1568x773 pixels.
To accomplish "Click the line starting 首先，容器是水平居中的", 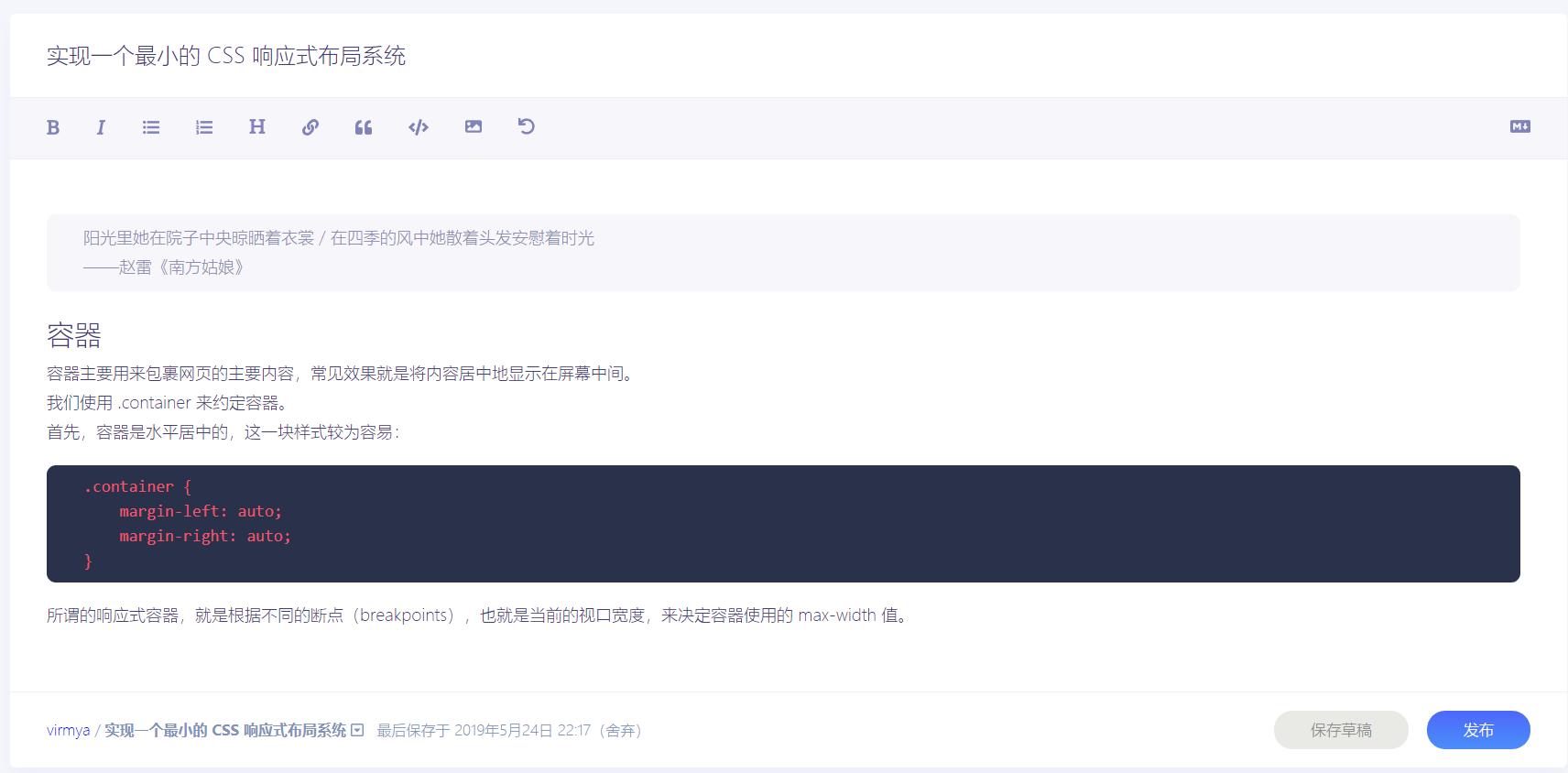I will [x=223, y=432].
